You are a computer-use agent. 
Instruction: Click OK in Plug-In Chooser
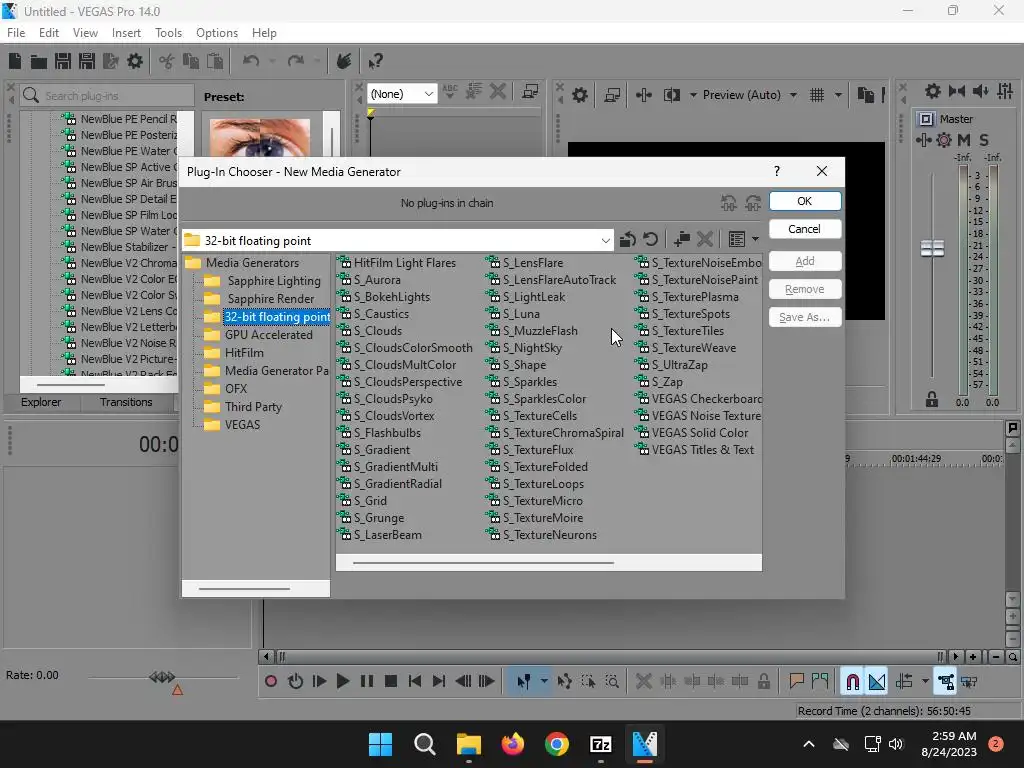click(805, 201)
